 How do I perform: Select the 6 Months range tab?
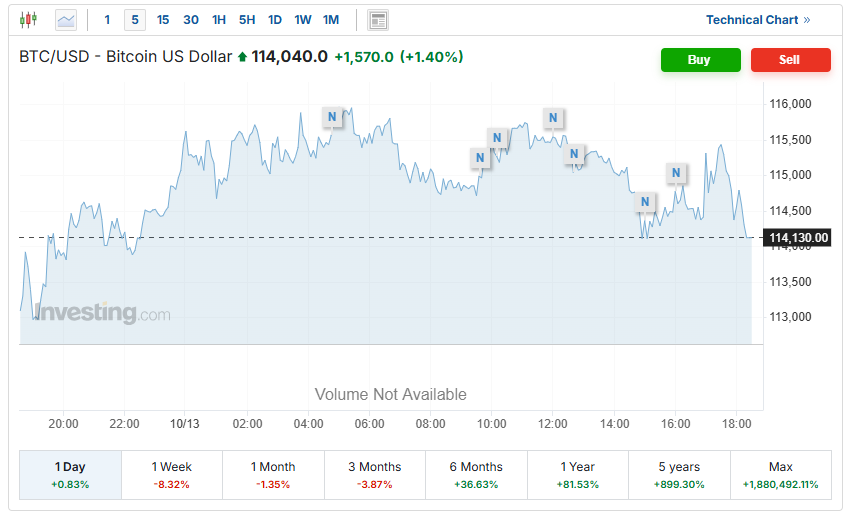point(476,475)
